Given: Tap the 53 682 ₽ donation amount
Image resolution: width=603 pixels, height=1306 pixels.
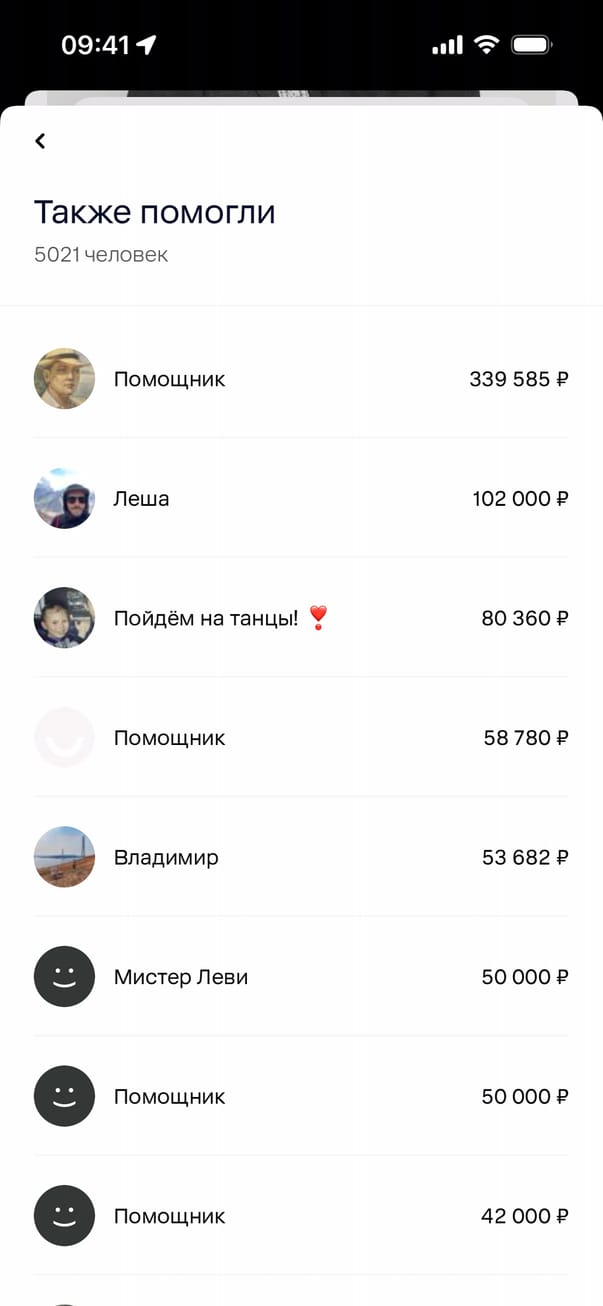Looking at the screenshot, I should 525,857.
